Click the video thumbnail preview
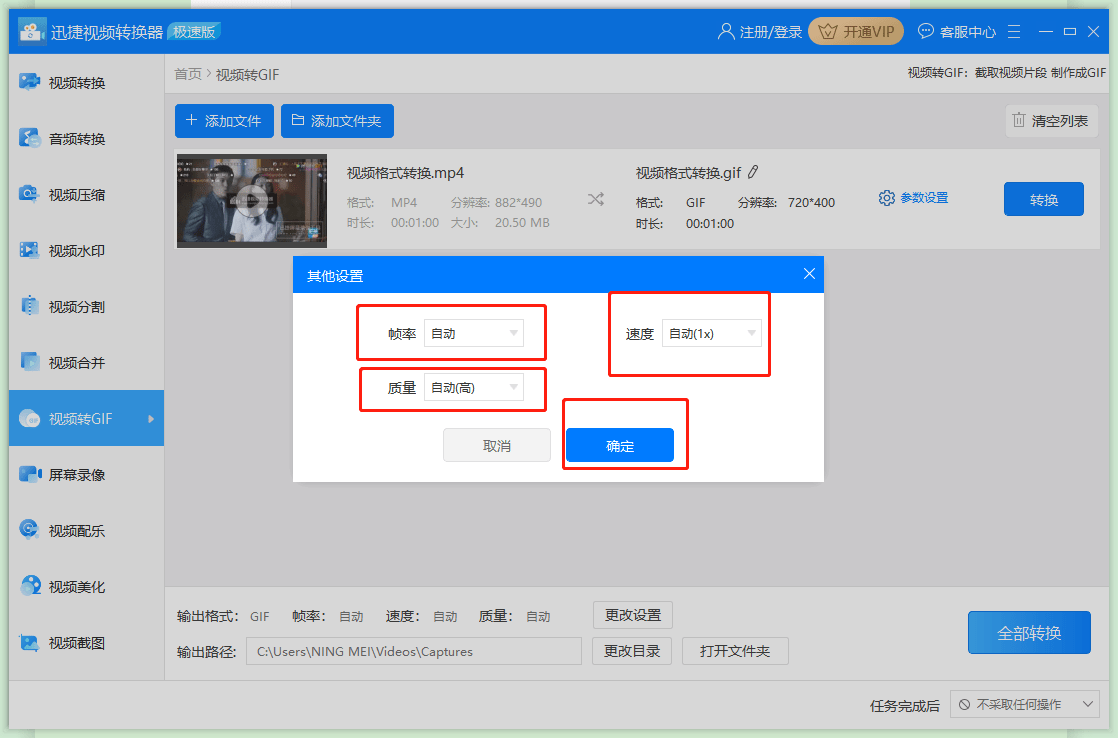 [x=252, y=200]
